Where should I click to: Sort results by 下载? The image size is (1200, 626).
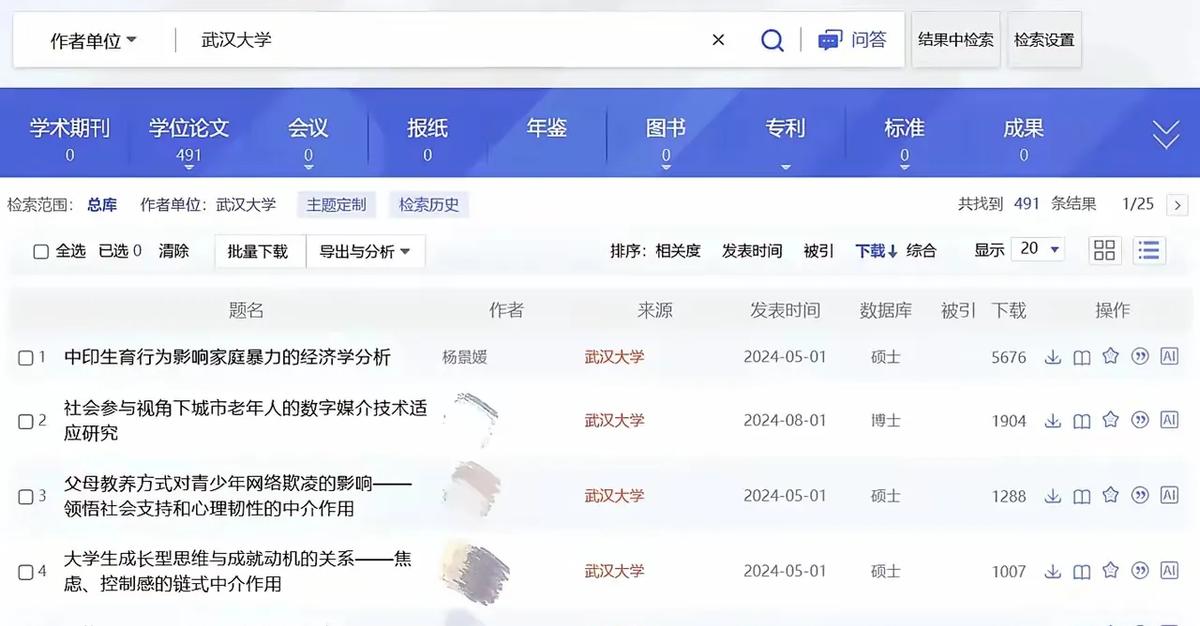point(876,251)
